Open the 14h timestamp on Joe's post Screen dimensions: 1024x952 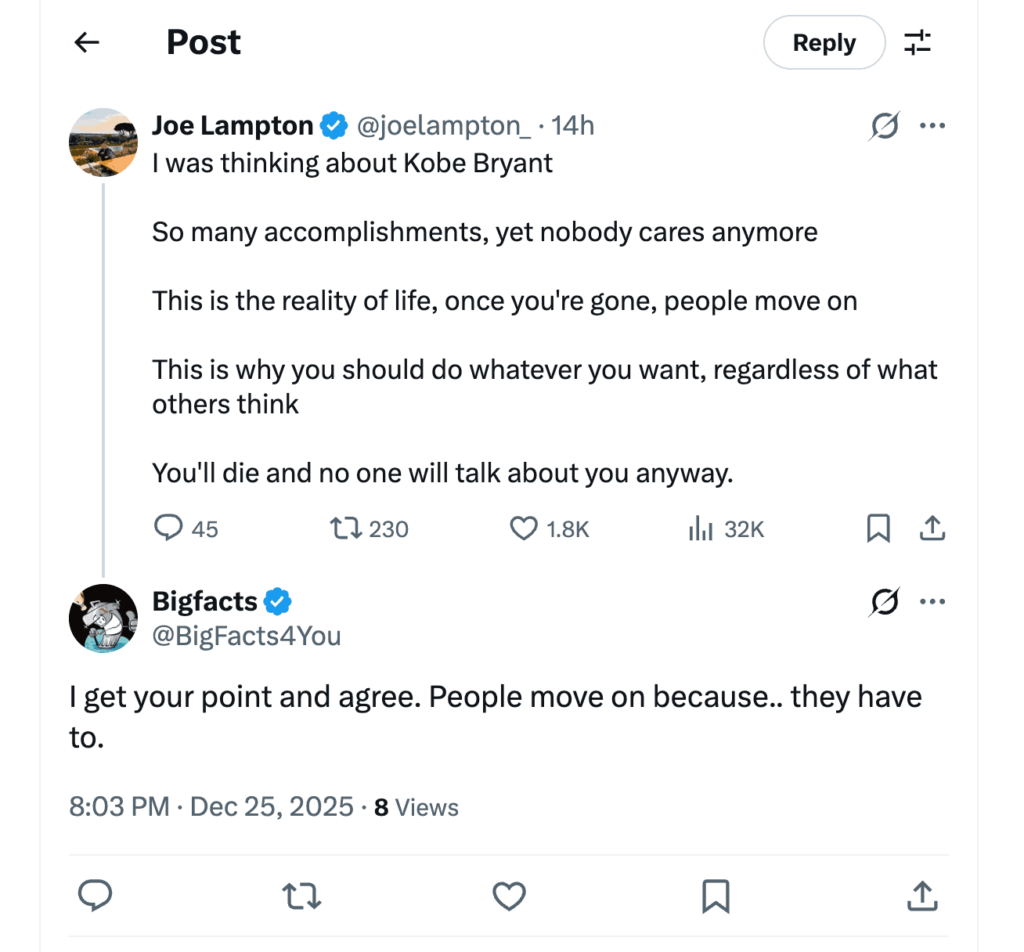coord(574,125)
